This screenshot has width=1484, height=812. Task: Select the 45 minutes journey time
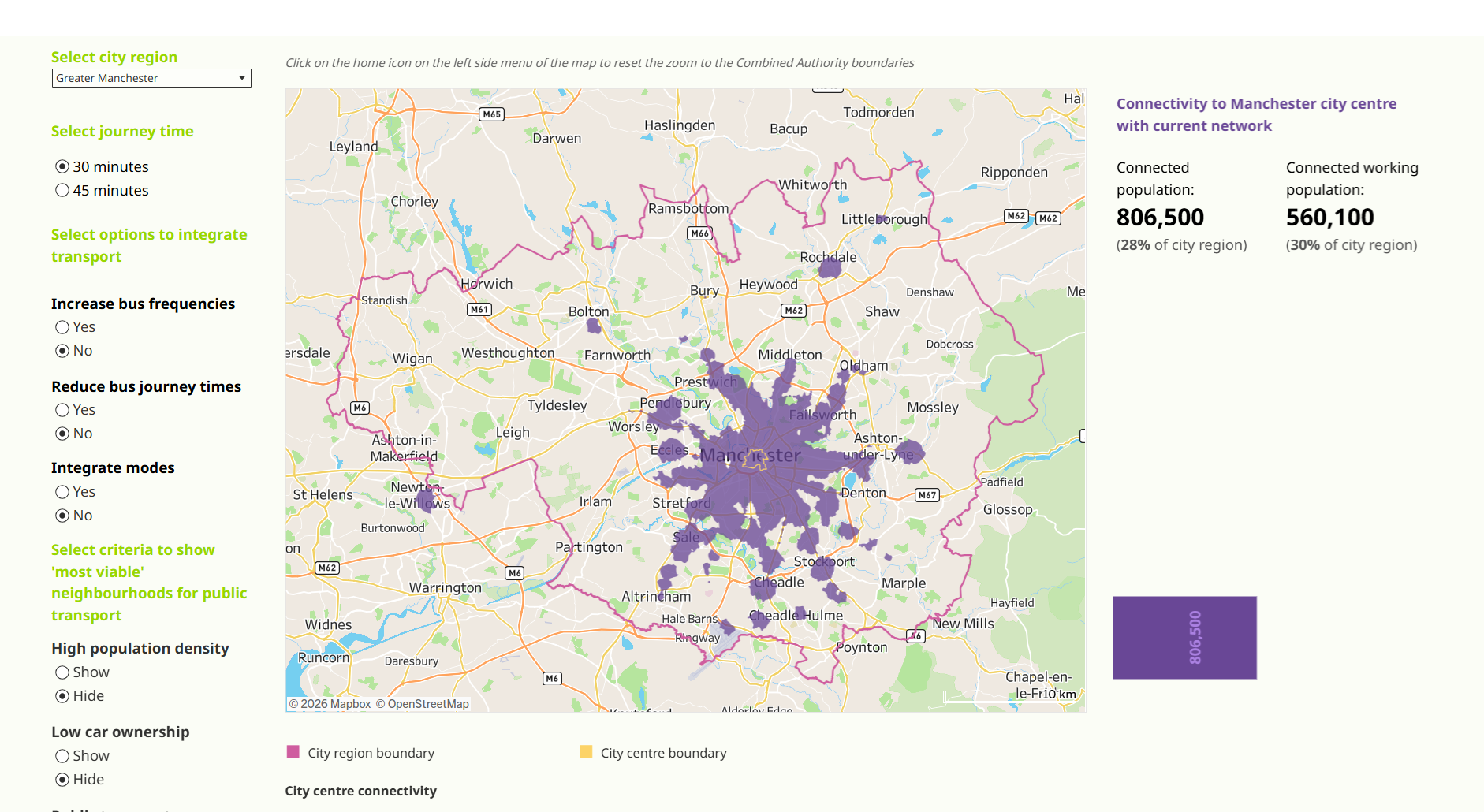coord(62,190)
